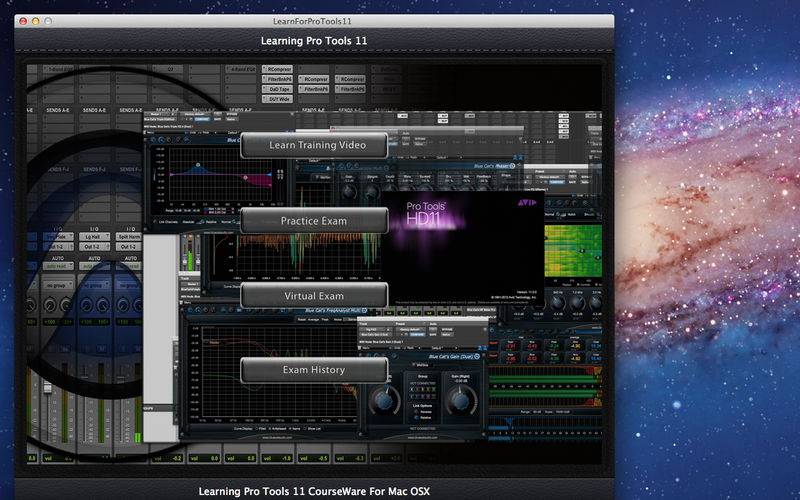
Task: Open the Learn Training Video section
Action: 314,145
